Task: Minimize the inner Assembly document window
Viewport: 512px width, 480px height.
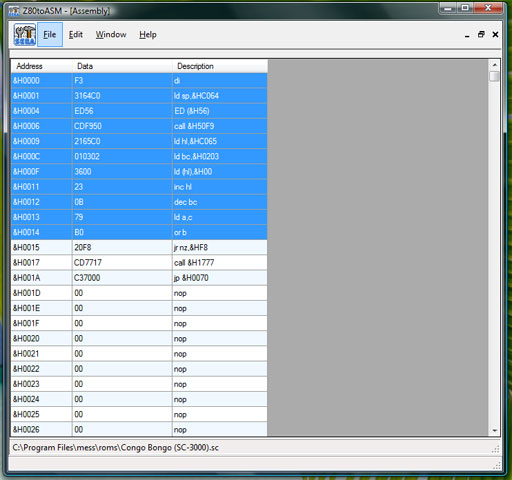Action: 467,35
